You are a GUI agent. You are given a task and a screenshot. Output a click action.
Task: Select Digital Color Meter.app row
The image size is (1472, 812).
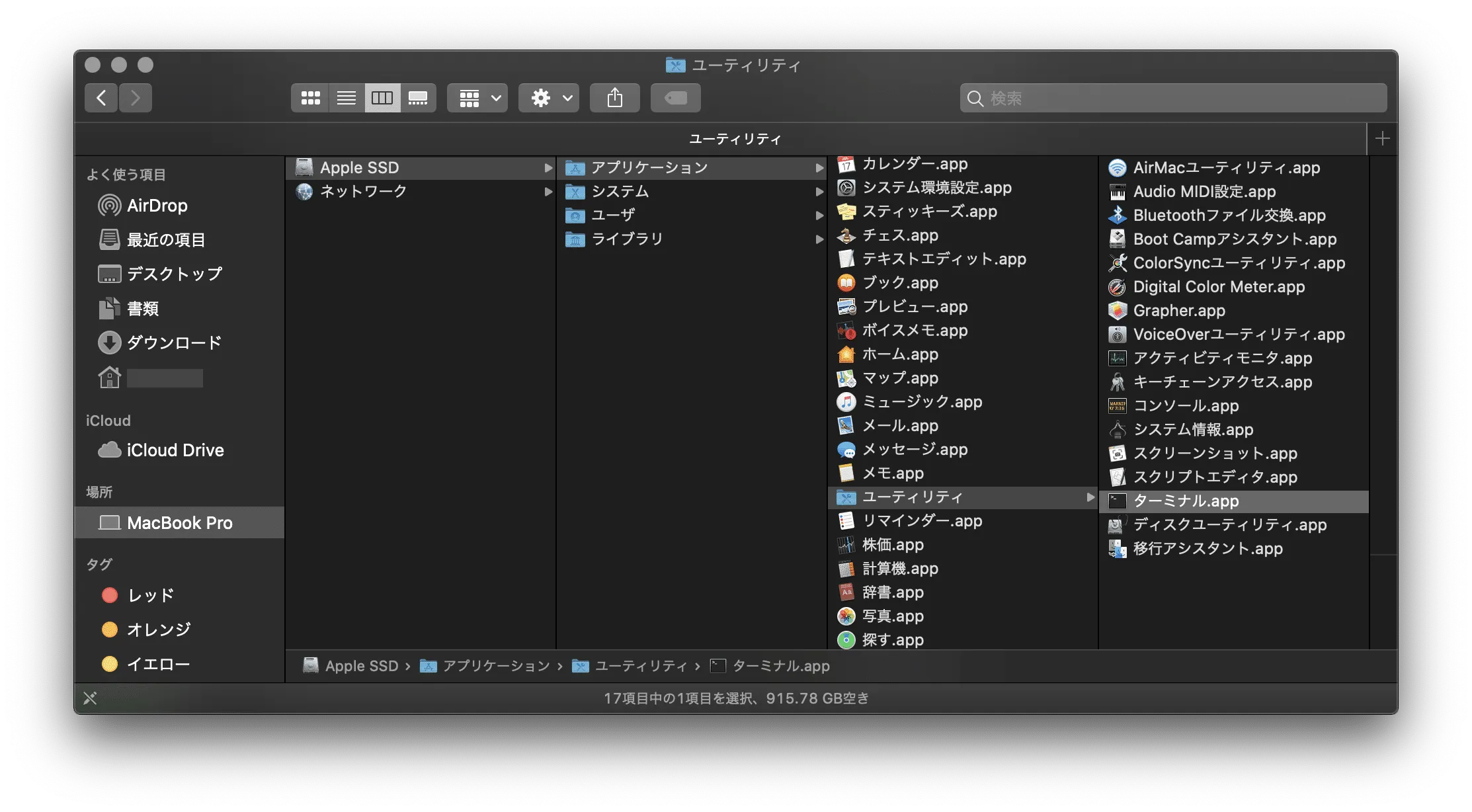coord(1234,287)
